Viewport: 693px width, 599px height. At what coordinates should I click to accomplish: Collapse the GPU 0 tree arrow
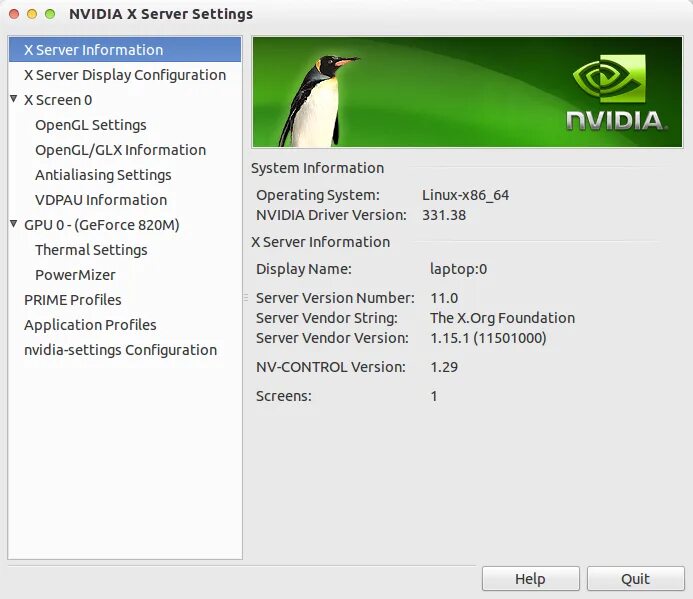pos(14,224)
